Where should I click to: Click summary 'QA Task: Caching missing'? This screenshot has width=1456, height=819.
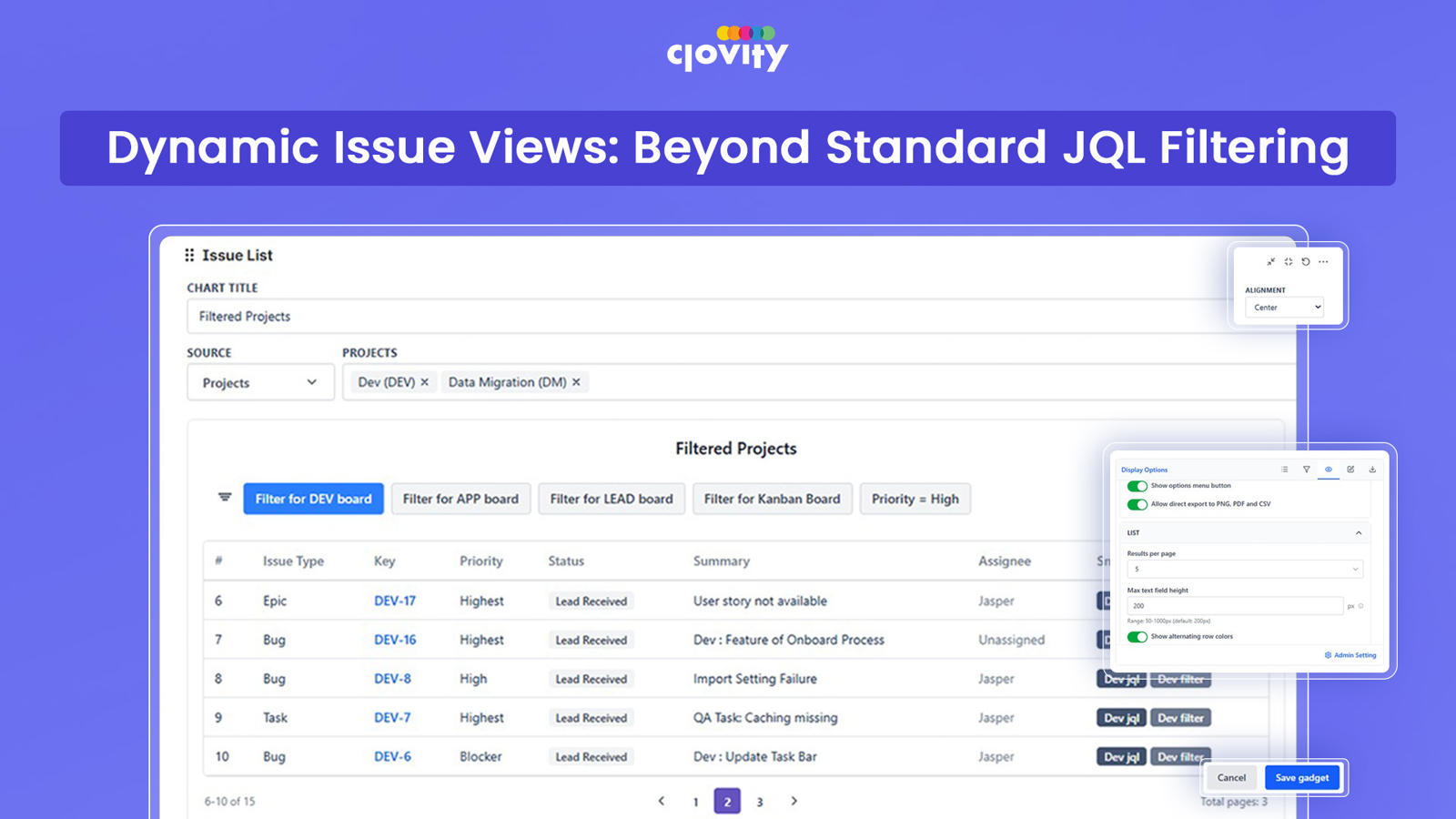pos(765,718)
